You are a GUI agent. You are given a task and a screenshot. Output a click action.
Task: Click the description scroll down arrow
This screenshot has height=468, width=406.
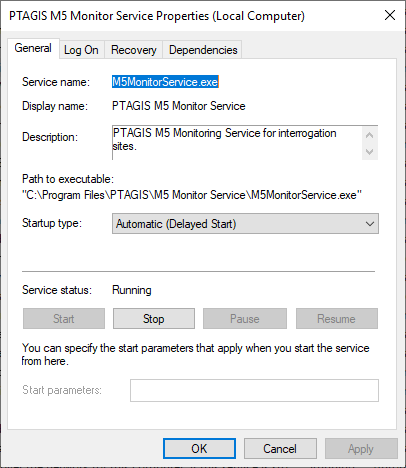[x=369, y=152]
